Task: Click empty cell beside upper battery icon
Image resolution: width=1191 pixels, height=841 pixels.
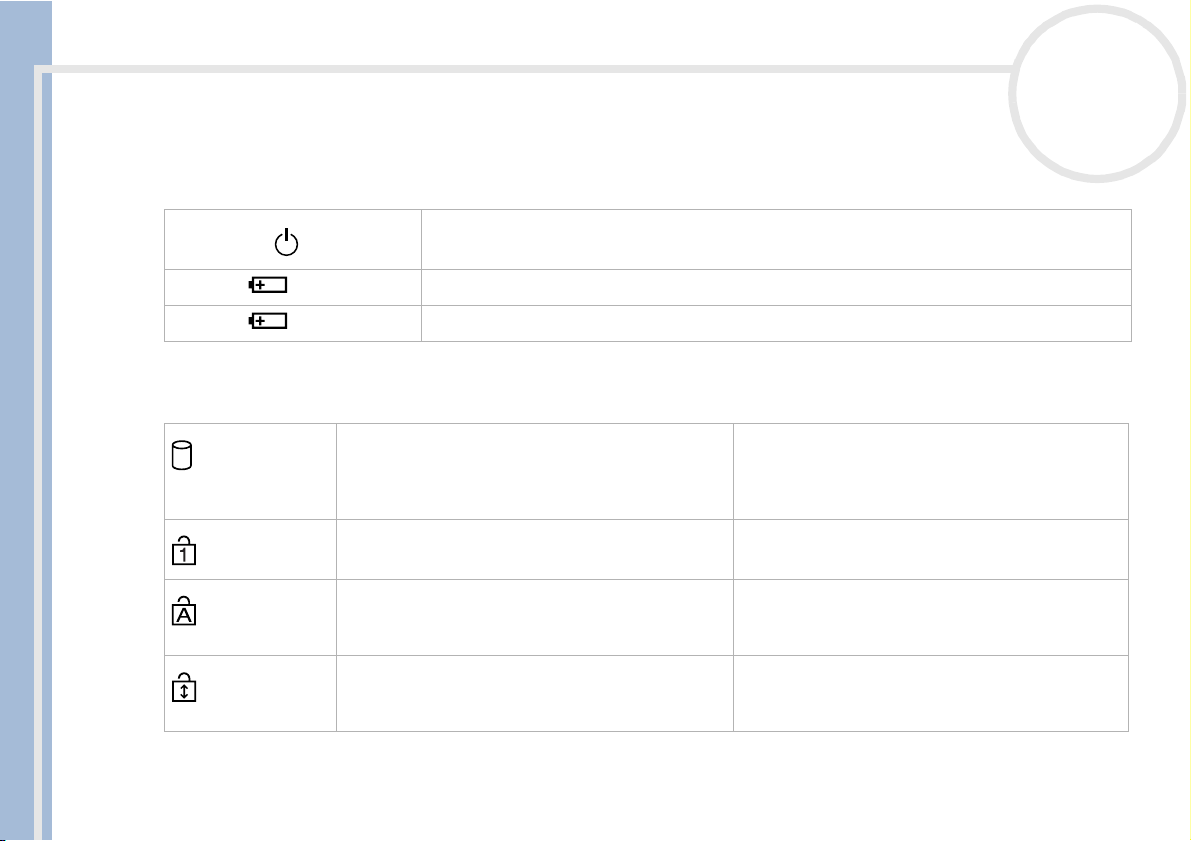Action: point(776,287)
